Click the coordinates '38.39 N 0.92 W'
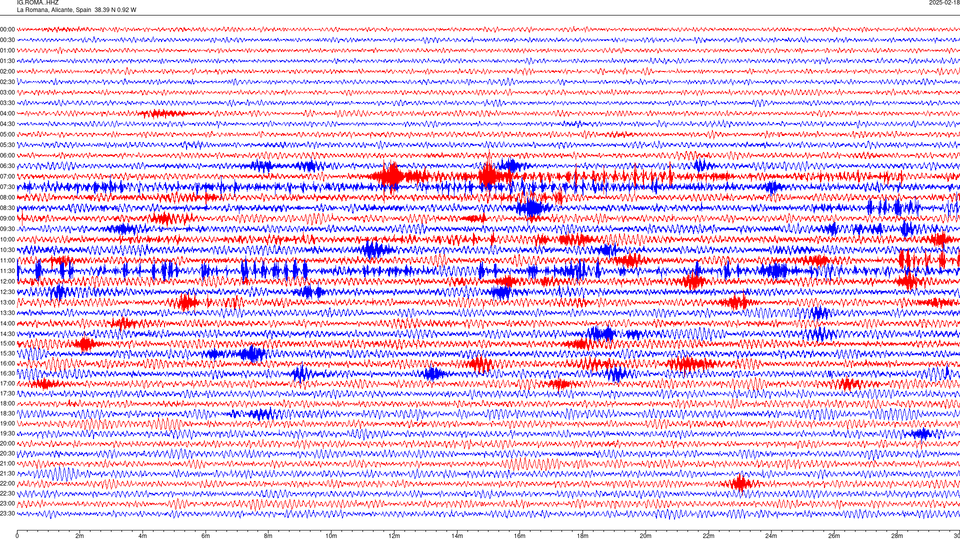960x540 pixels. [x=116, y=10]
